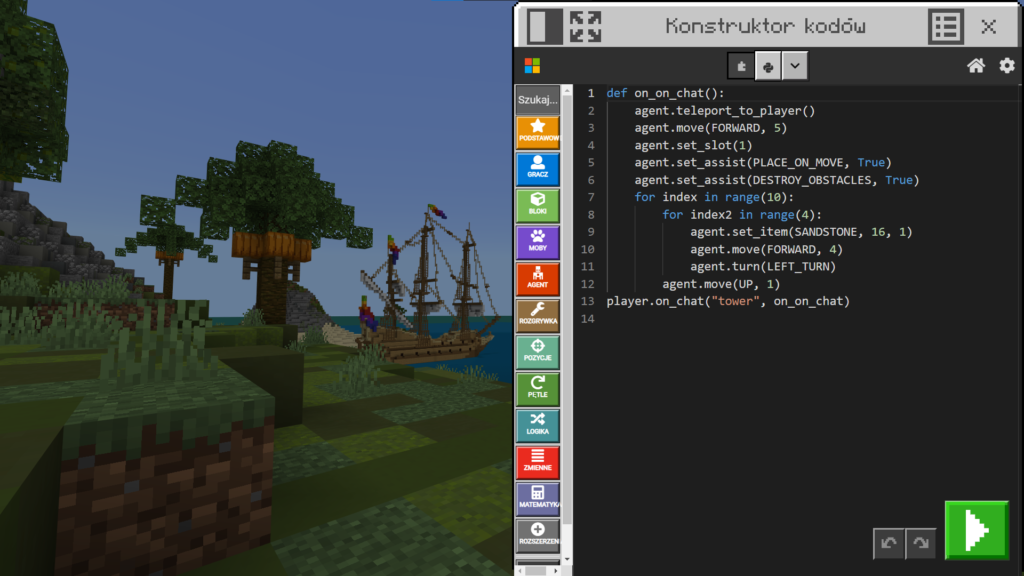Switch to Python editor view

coord(768,66)
